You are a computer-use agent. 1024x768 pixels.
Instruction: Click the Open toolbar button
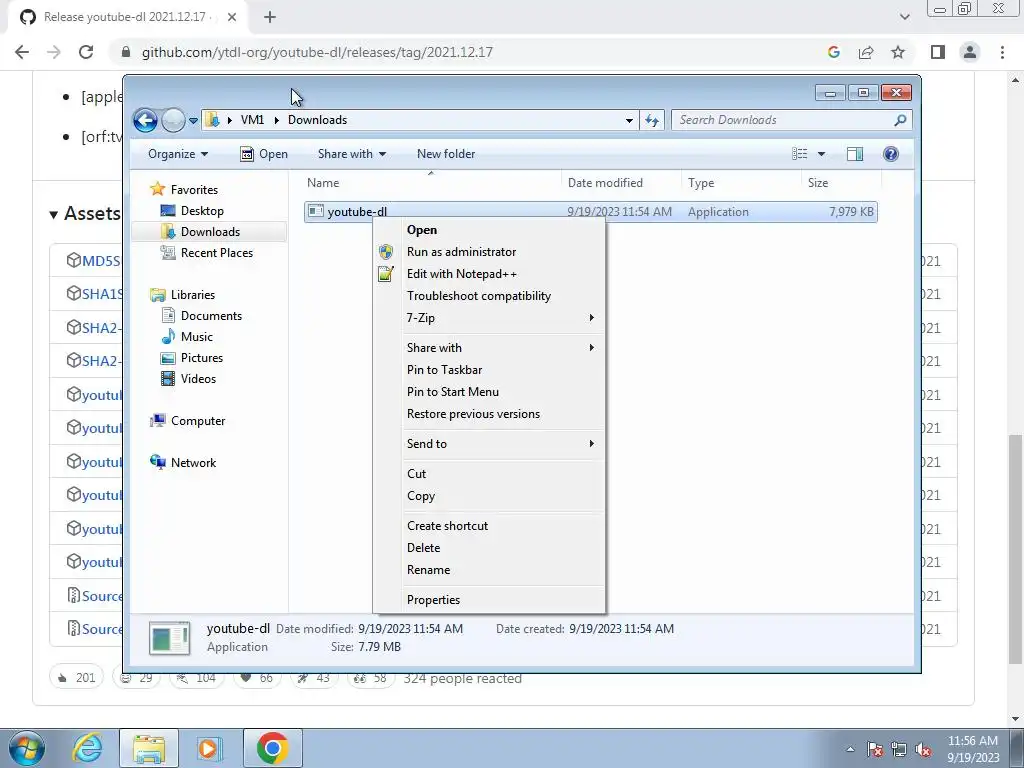[x=264, y=154]
